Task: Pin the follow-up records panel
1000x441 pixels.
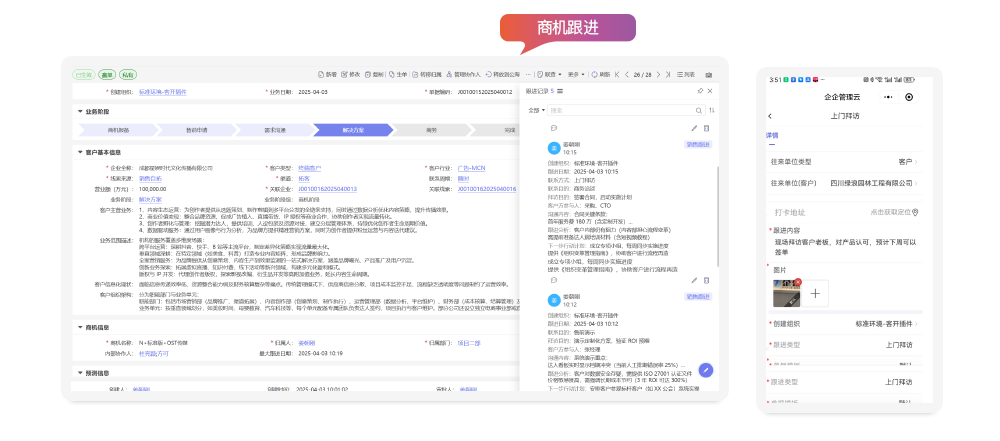Action: click(699, 91)
